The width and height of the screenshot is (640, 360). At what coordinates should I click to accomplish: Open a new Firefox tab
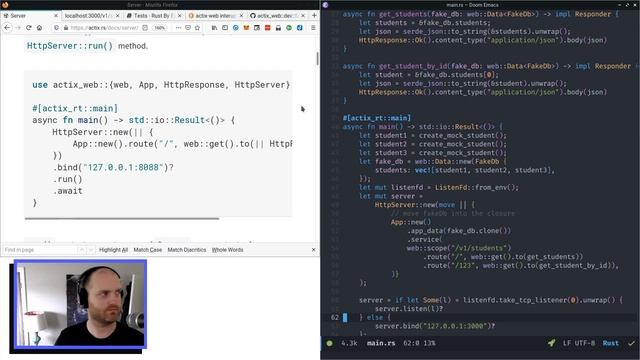coord(314,16)
